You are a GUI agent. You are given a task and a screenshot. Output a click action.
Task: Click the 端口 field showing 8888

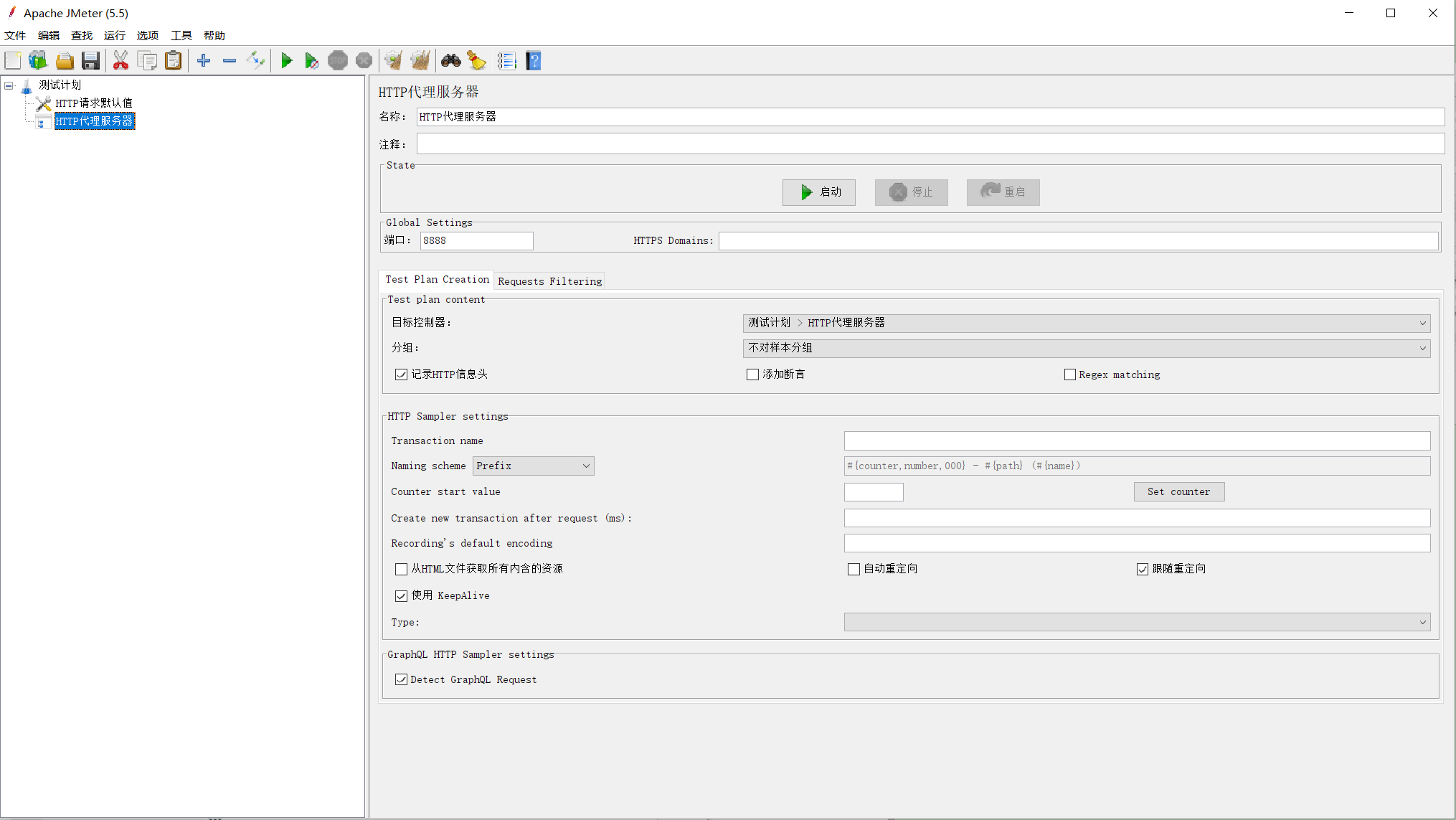(476, 240)
